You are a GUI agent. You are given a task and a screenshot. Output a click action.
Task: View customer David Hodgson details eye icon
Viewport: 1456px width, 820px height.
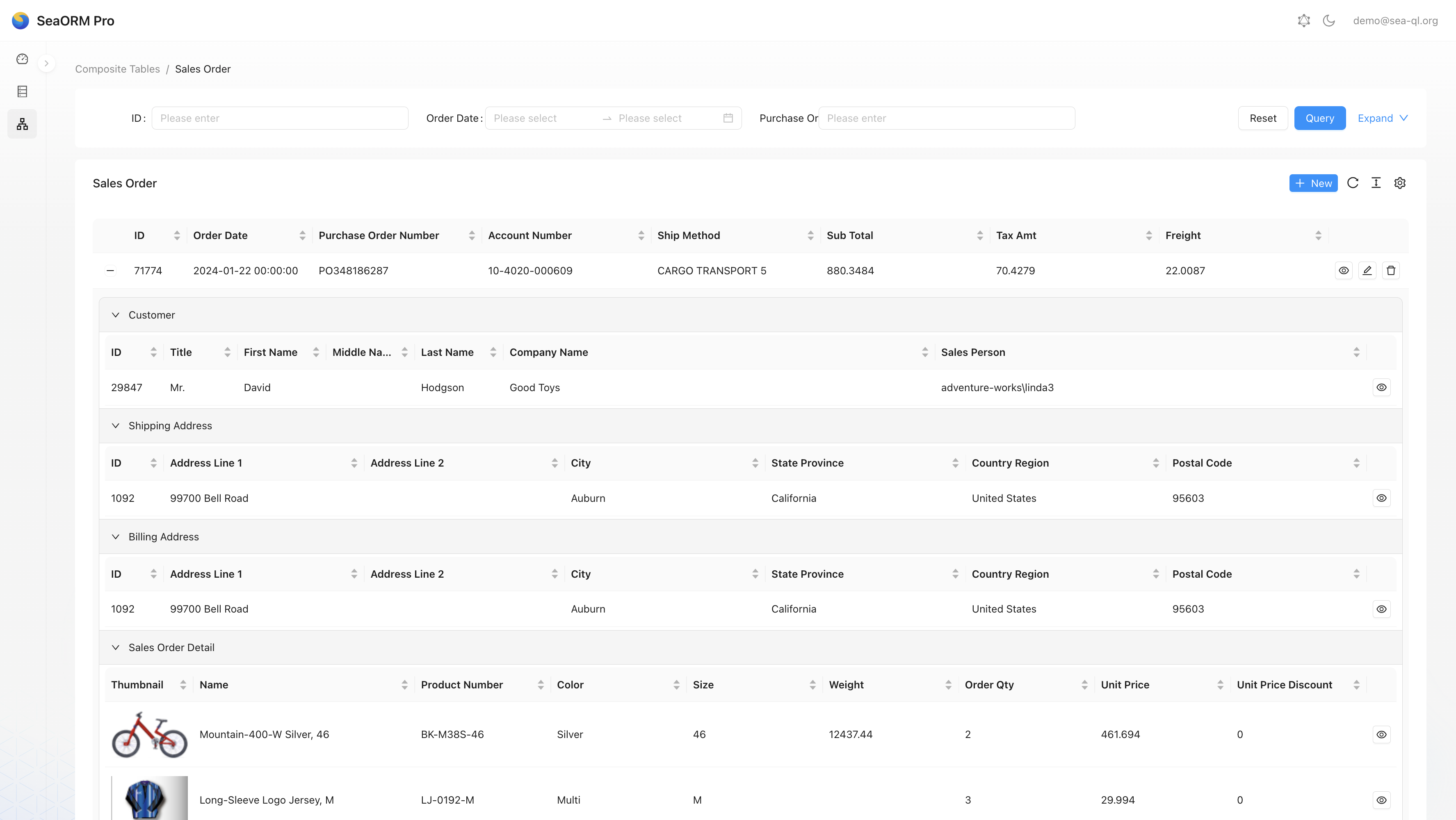pos(1381,388)
